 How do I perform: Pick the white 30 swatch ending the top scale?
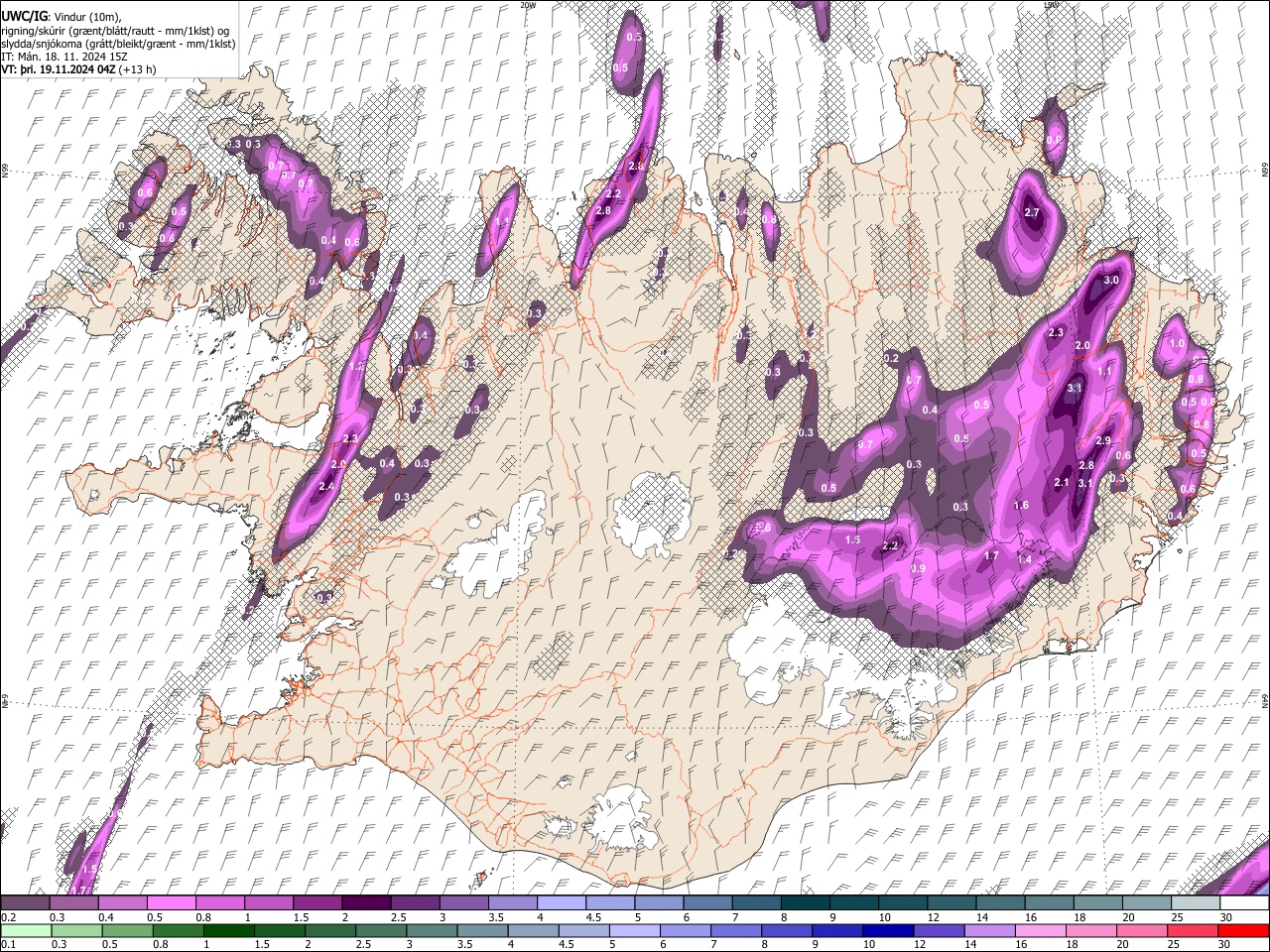[1243, 903]
